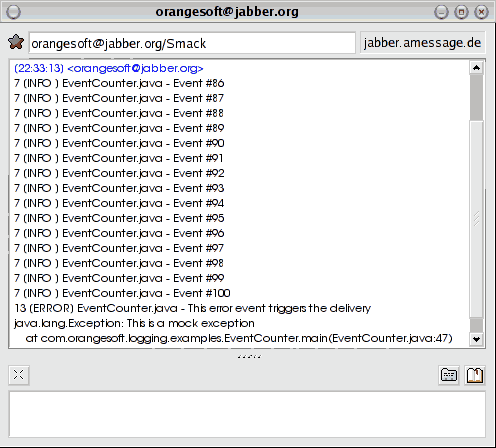Select log line Event #87

[119, 98]
